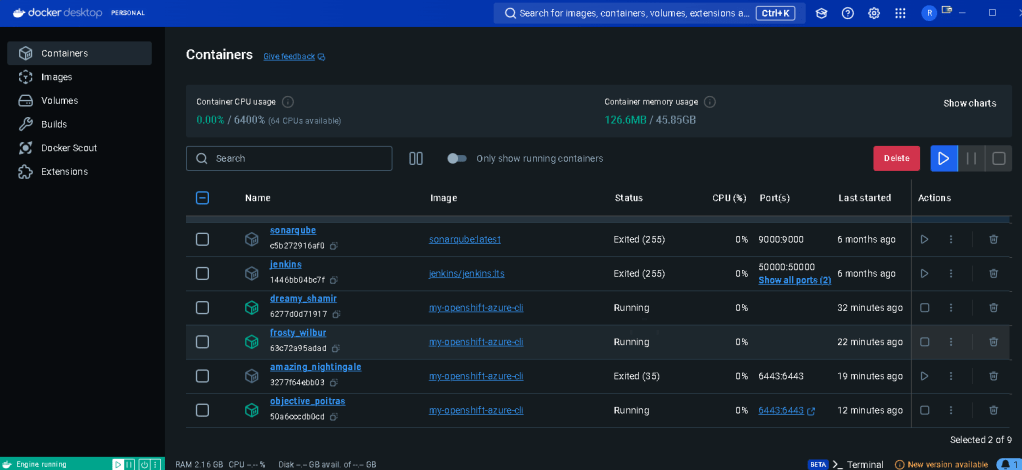Open the apps grid menu icon
Viewport: 1022px width, 470px height.
click(x=900, y=13)
